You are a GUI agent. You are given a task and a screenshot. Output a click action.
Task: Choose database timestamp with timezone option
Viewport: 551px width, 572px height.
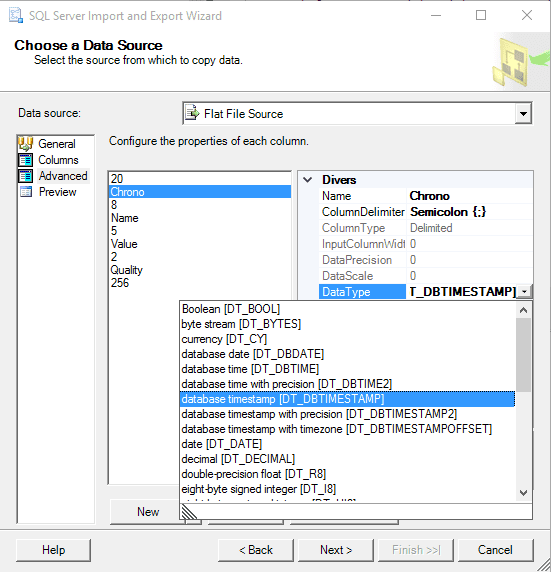point(347,429)
